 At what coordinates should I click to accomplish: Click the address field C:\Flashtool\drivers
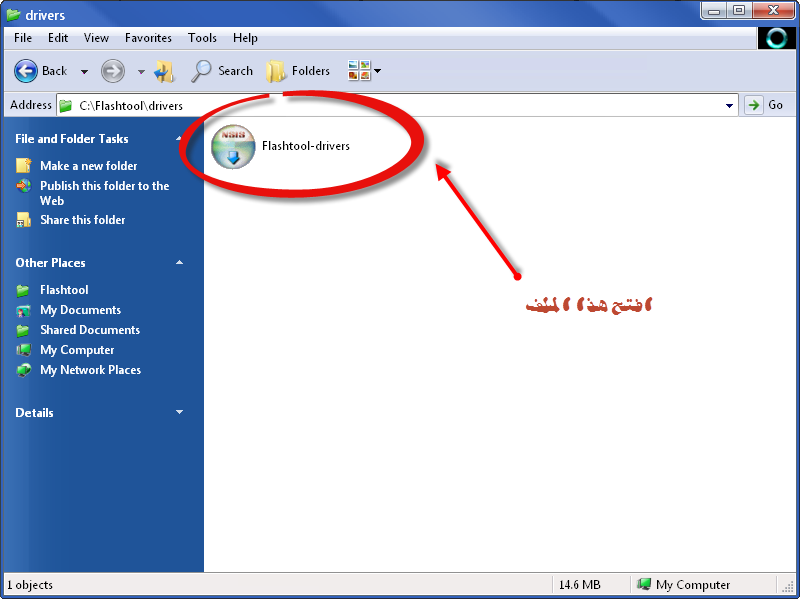tap(398, 106)
